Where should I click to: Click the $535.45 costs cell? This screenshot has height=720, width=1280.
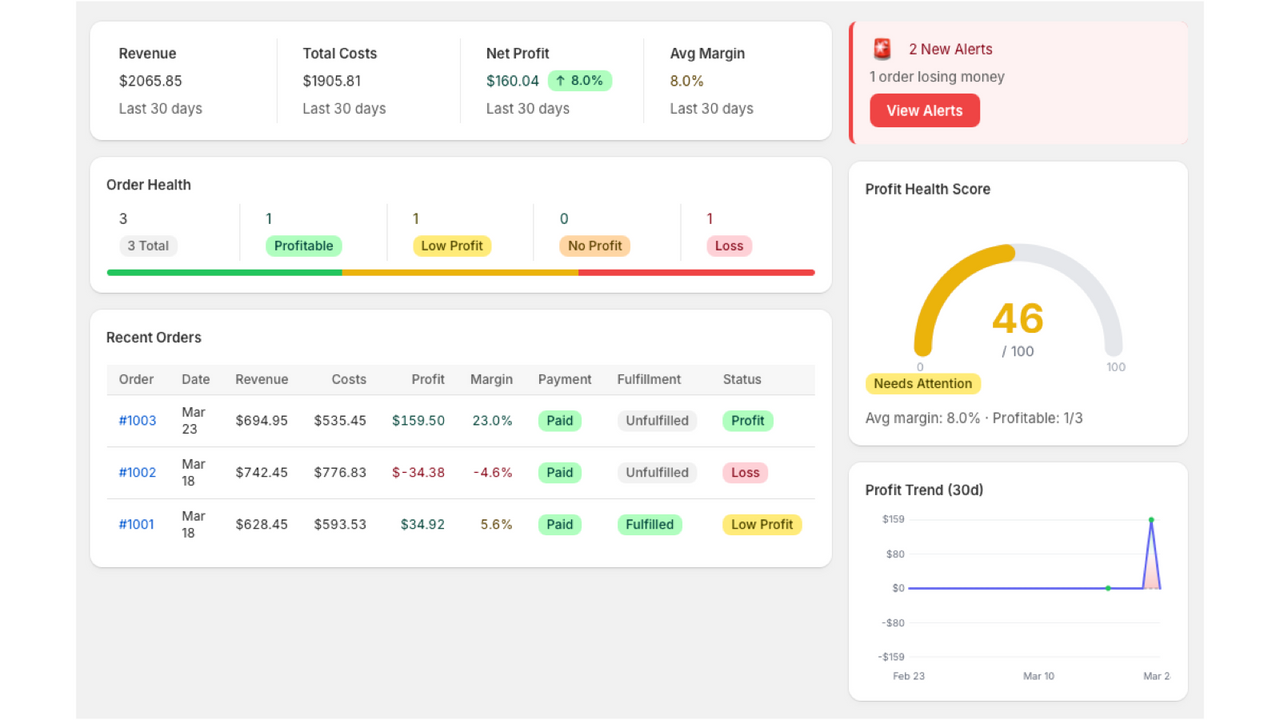coord(340,421)
